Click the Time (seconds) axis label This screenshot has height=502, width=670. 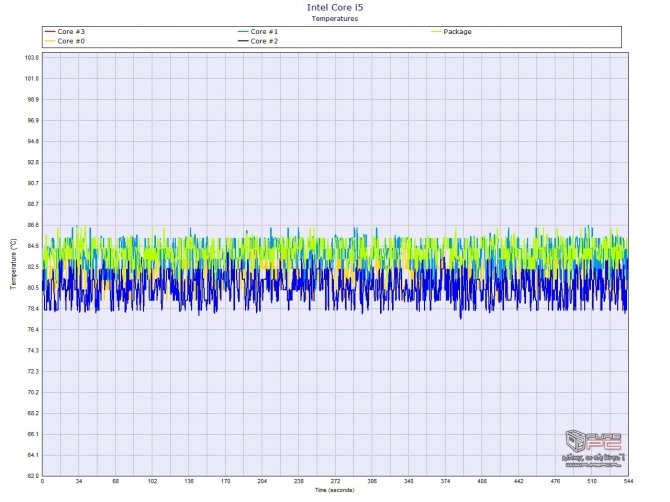(x=335, y=490)
